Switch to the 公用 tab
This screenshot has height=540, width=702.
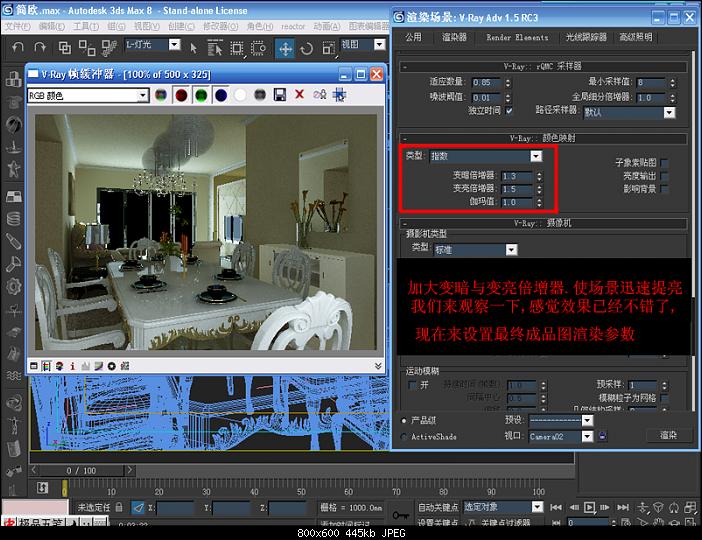click(413, 37)
